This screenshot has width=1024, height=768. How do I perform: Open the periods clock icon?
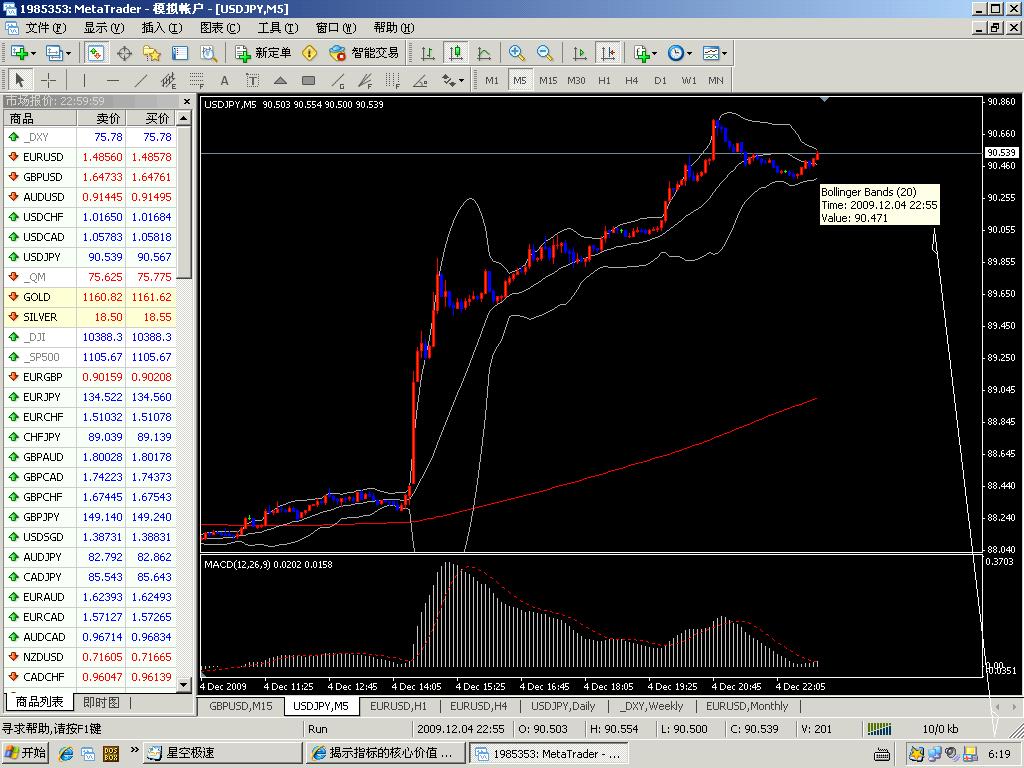[675, 53]
